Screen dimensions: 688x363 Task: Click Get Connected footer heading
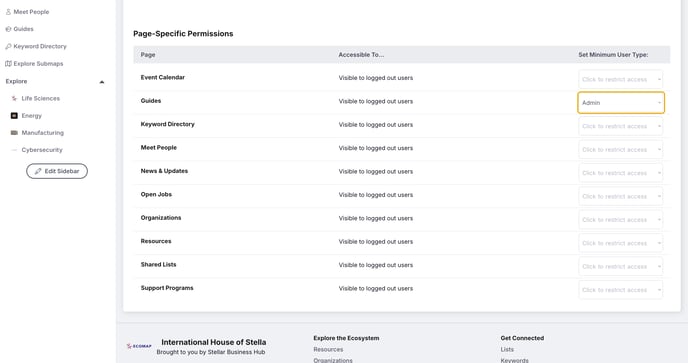[x=522, y=338]
